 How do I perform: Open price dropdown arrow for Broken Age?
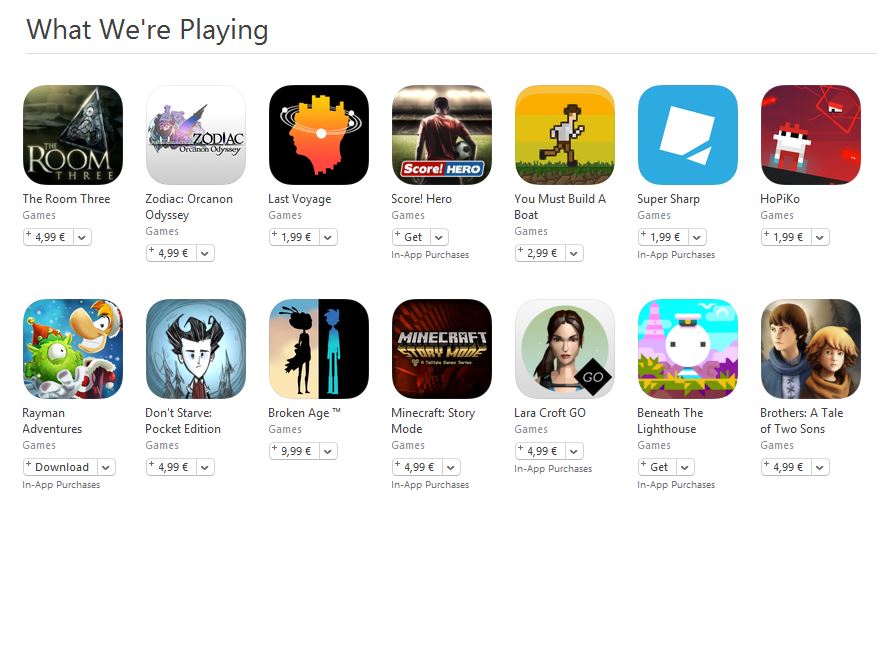pyautogui.click(x=328, y=451)
